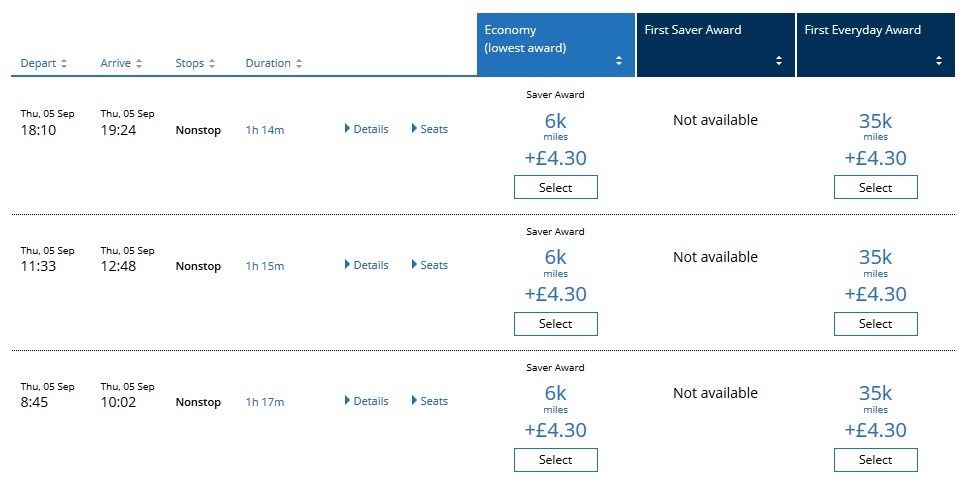Sort by Stops column arrows icon
Screen dimensions: 971x482
pos(212,64)
